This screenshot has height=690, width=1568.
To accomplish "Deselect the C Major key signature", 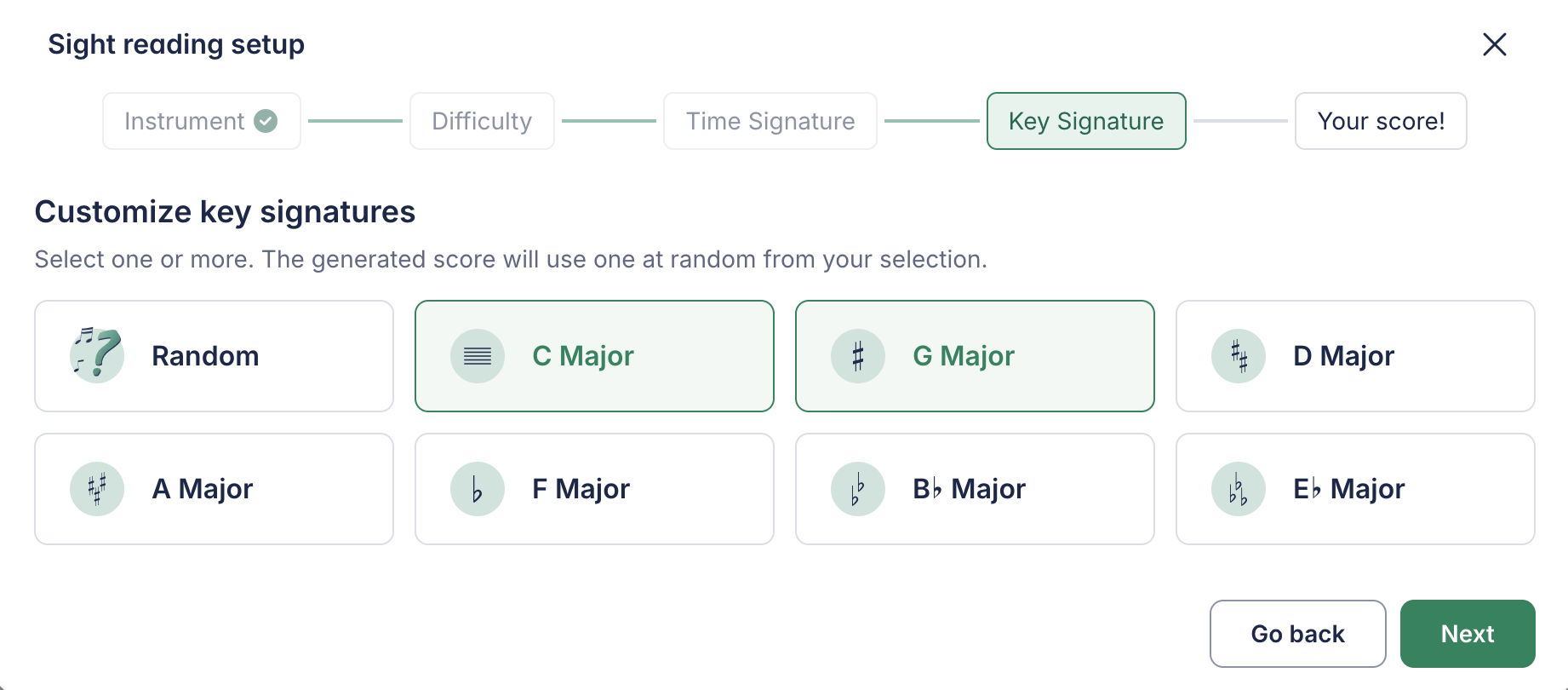I will click(x=594, y=356).
